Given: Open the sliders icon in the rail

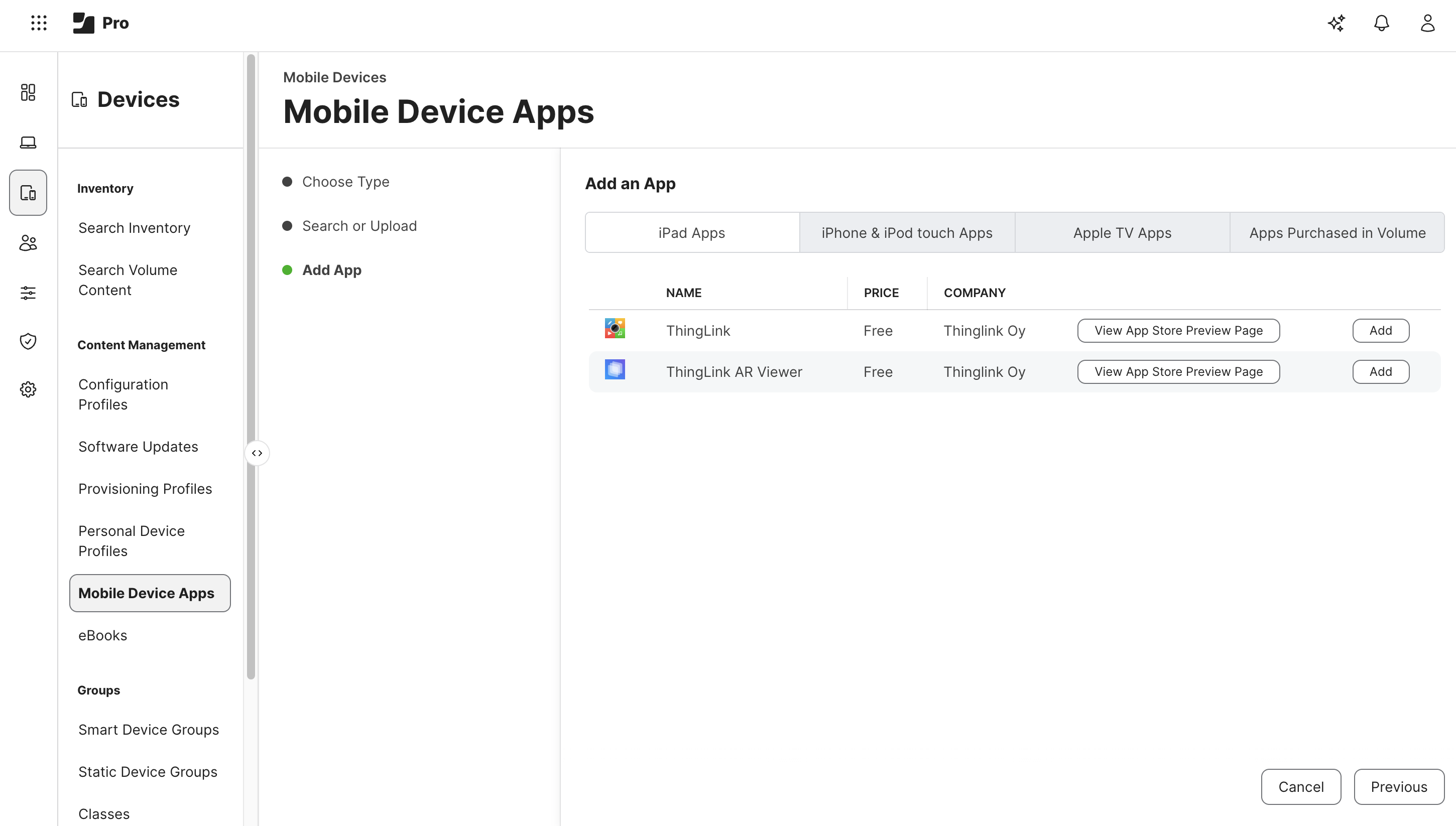Looking at the screenshot, I should (28, 293).
